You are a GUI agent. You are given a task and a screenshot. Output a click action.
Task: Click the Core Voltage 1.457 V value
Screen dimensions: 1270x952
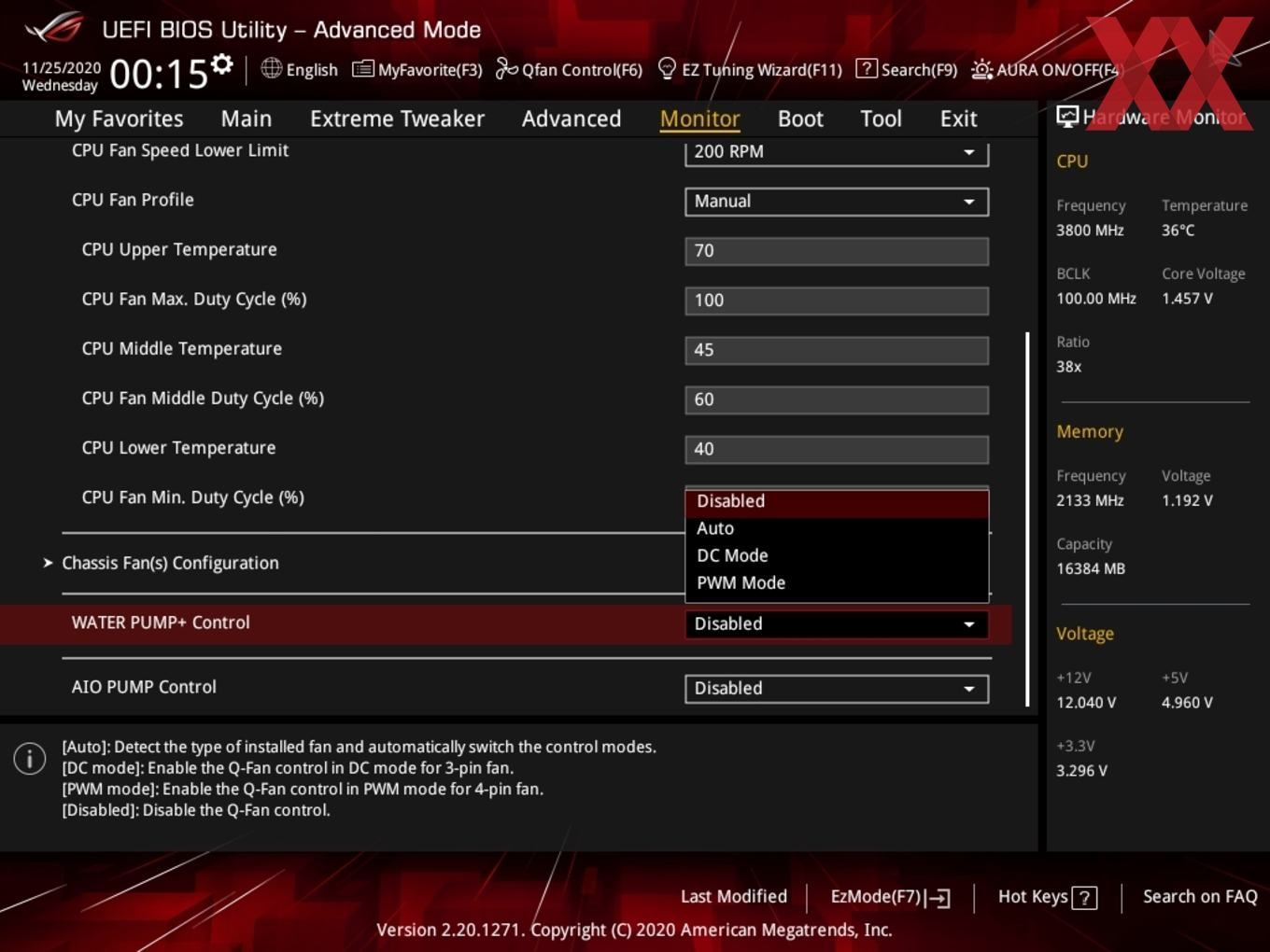(x=1187, y=299)
